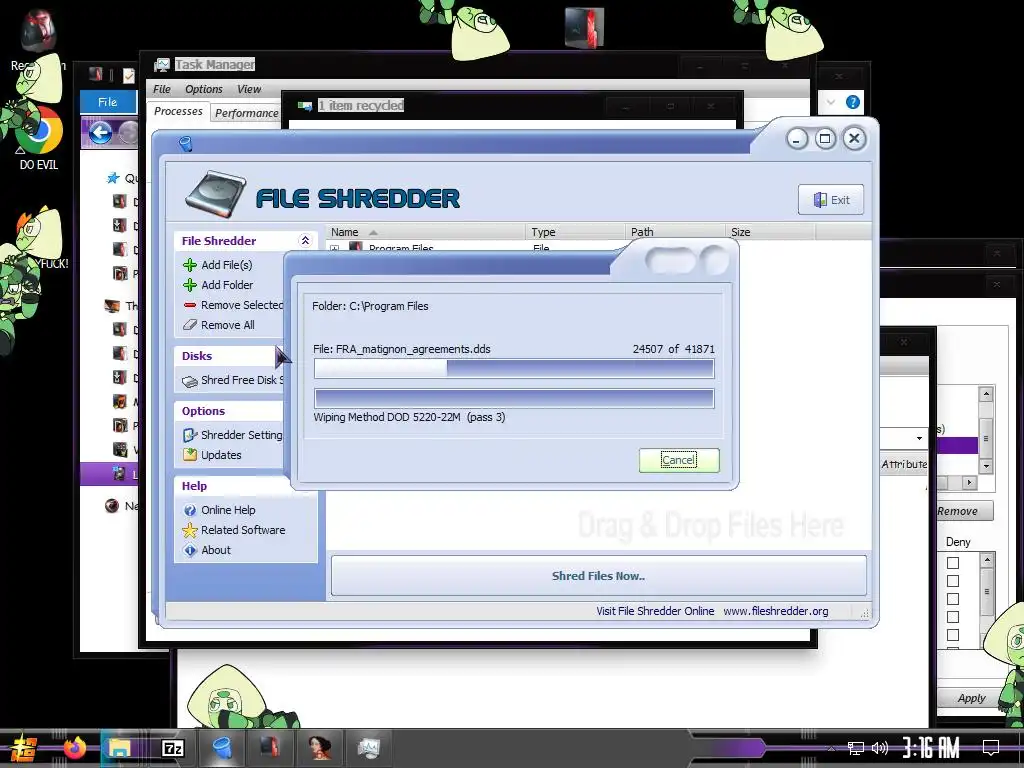Tick the fifth Deny checkbox in permissions
This screenshot has height=768, width=1024.
pos(953,635)
